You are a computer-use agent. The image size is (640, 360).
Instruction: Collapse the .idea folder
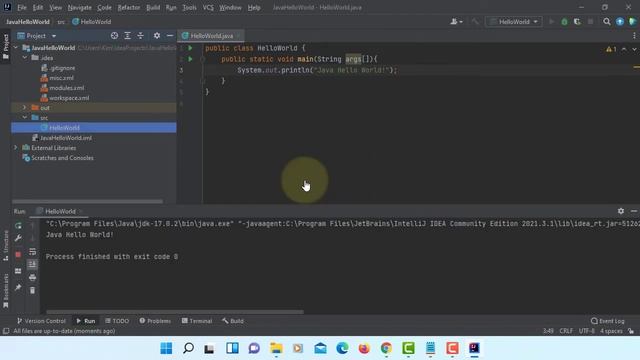(25, 58)
